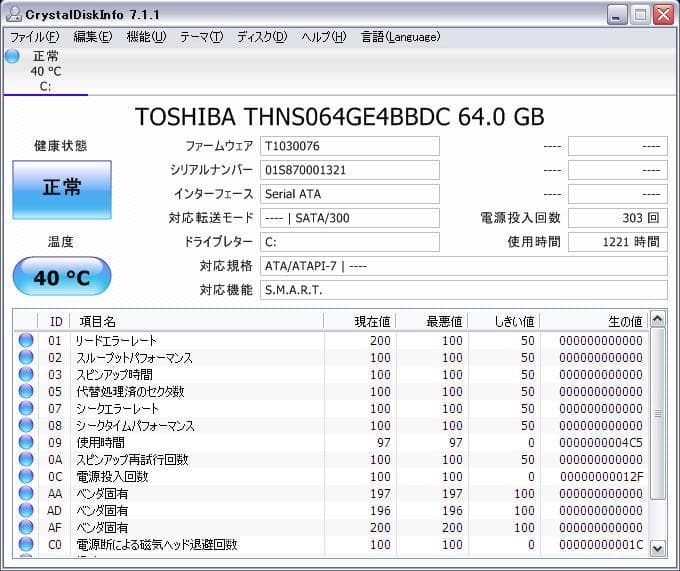Click status orb of row C0 電源断による磁気ヘッド退避回数
Screen dimensions: 680x571
click(26, 544)
